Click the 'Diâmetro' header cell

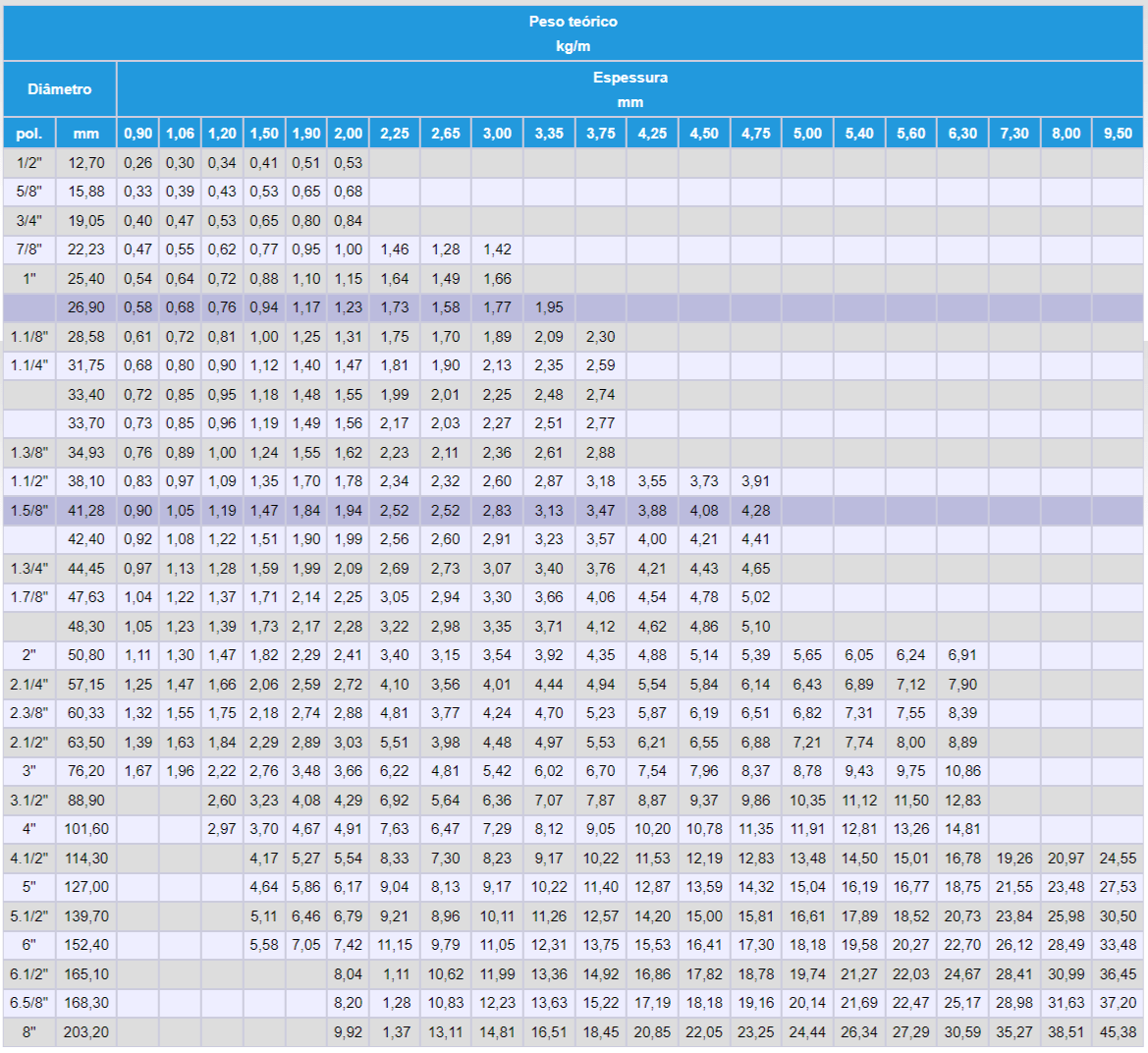click(x=59, y=89)
